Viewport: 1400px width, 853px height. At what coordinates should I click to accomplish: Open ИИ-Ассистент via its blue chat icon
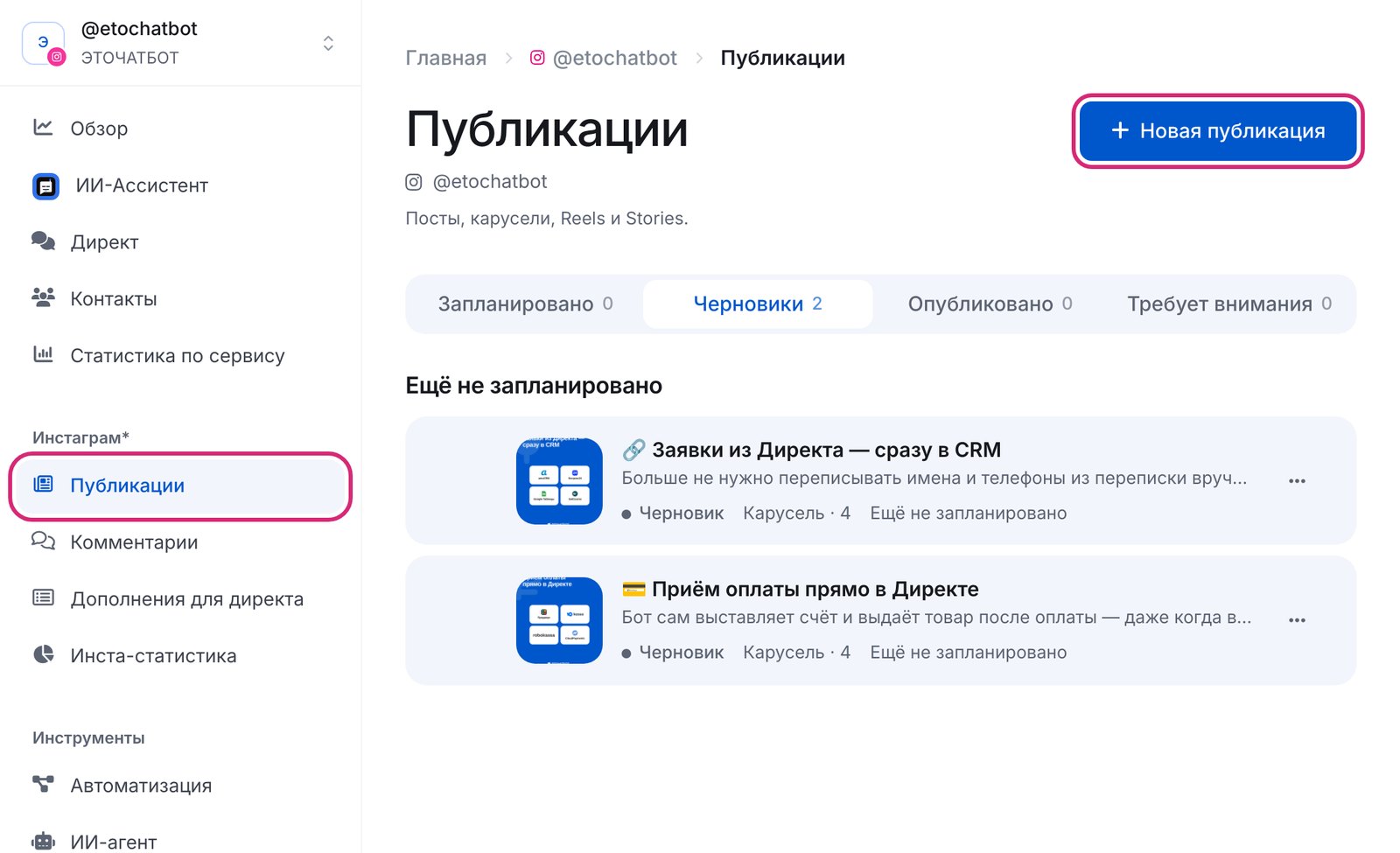(45, 185)
